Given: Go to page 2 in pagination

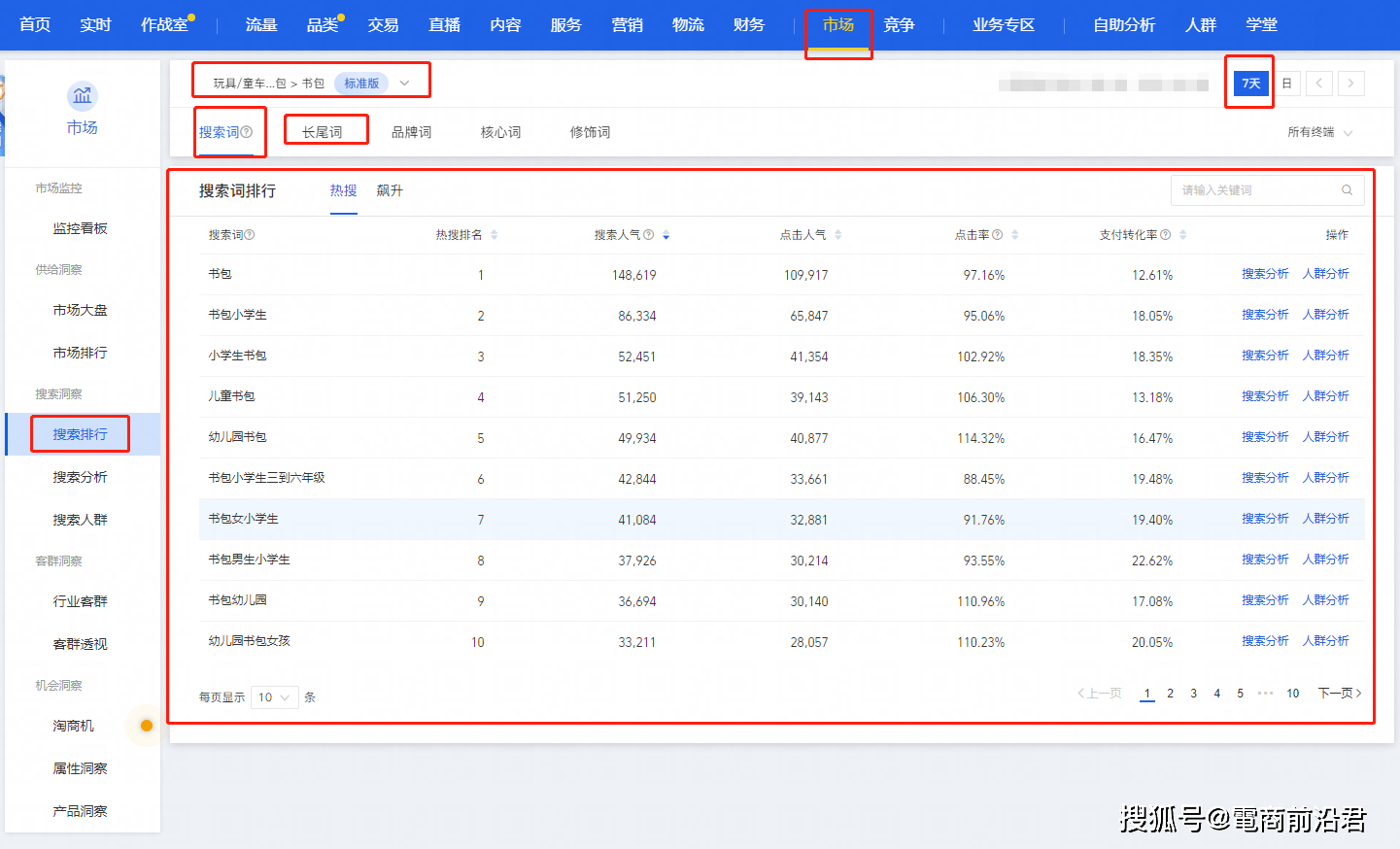Looking at the screenshot, I should point(1171,694).
